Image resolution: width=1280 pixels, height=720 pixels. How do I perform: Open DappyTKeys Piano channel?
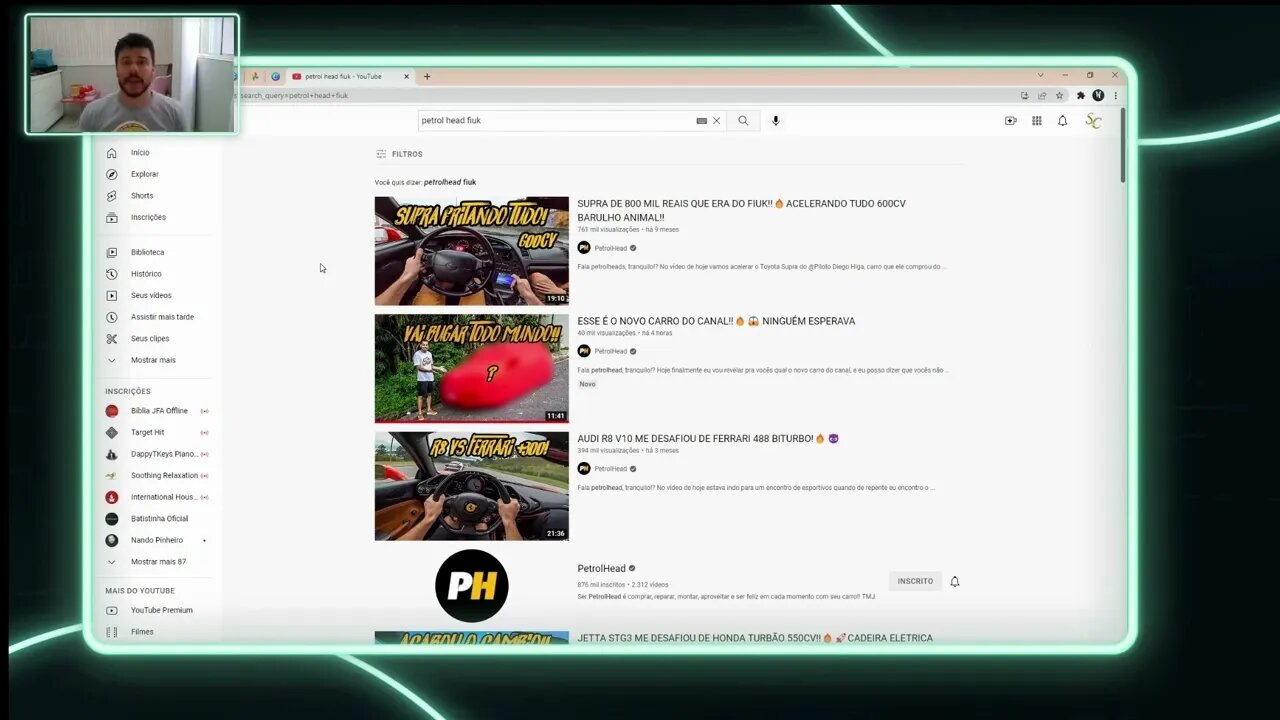pos(164,454)
